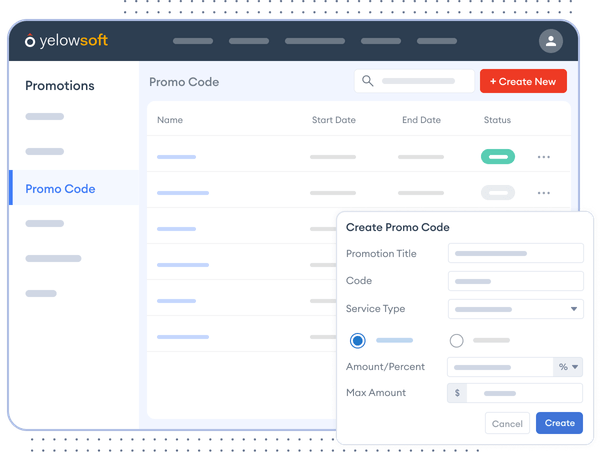Screen dimensions: 600x452
Task: Toggle the grey inactive status pill
Action: [x=498, y=193]
